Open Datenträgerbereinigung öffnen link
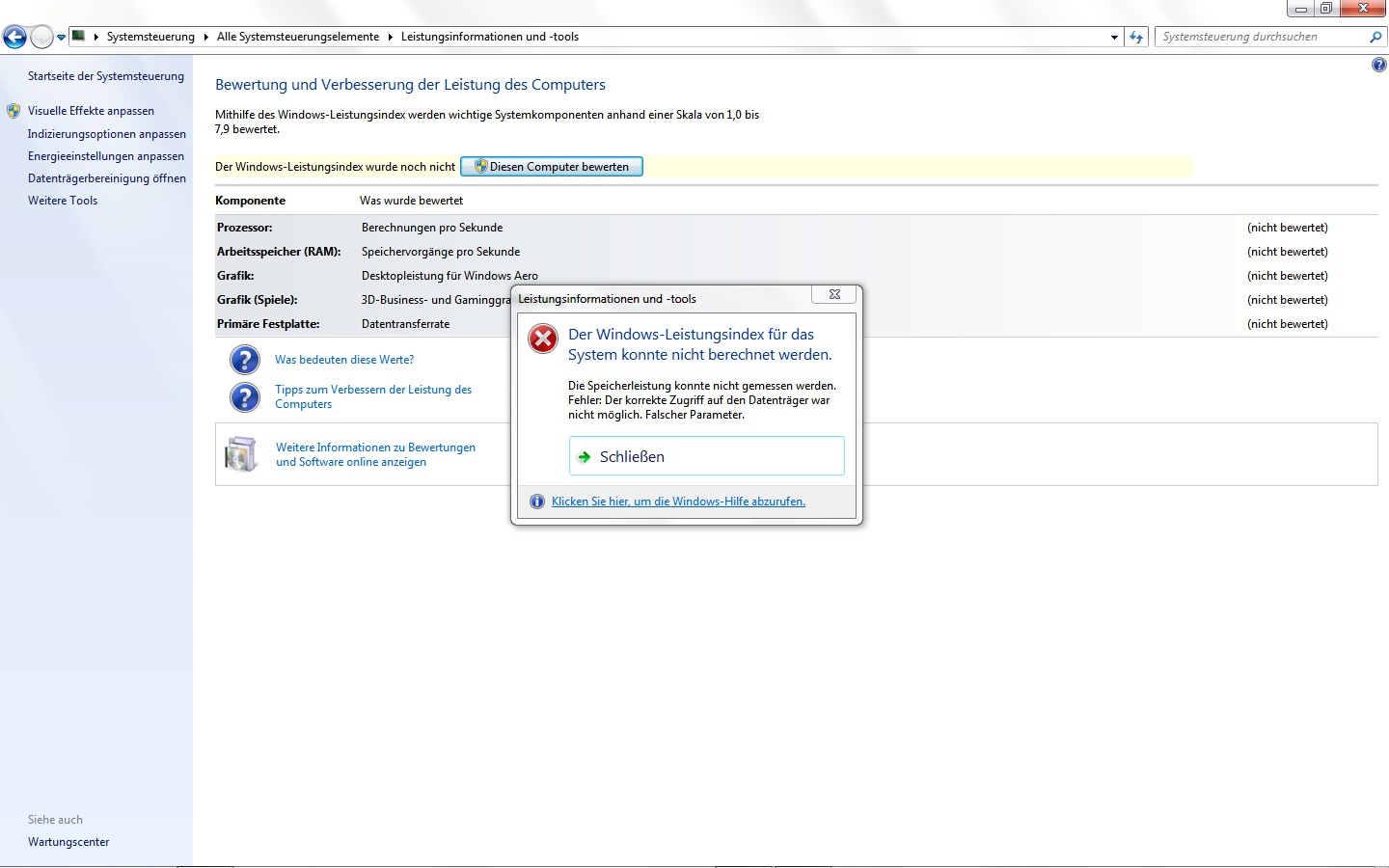 [x=107, y=178]
